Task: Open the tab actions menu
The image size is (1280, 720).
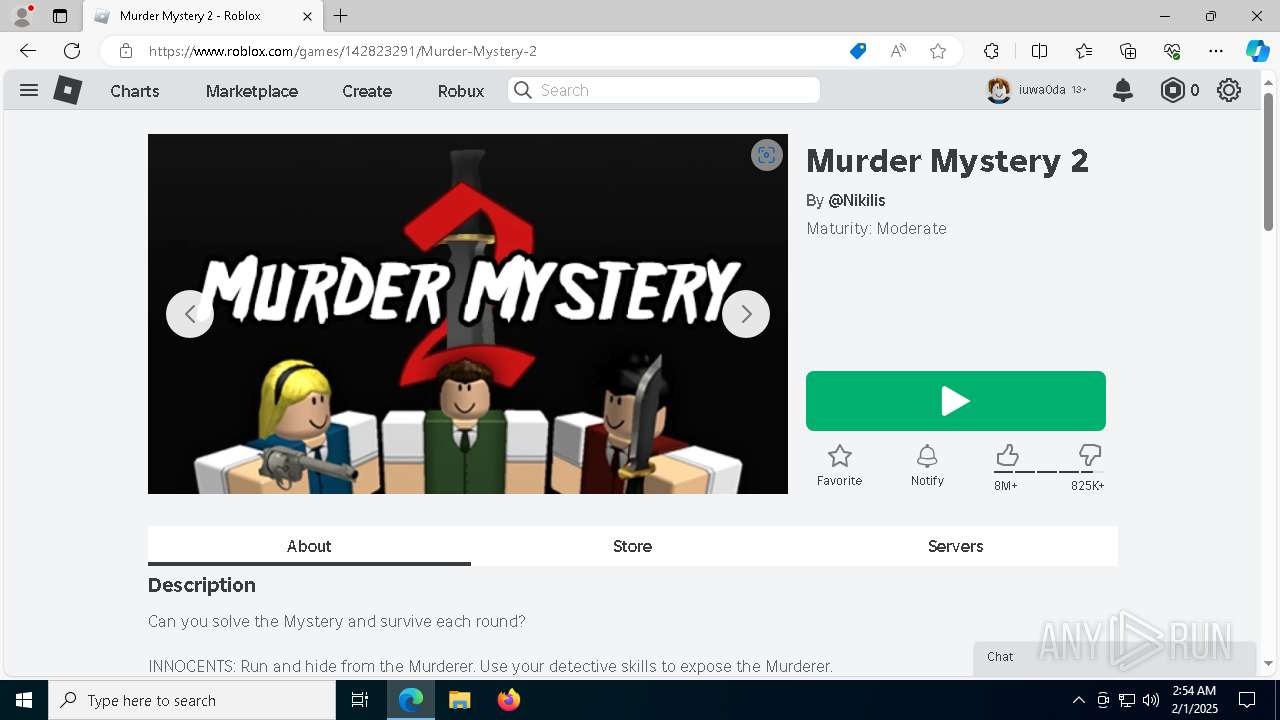Action: pyautogui.click(x=60, y=16)
